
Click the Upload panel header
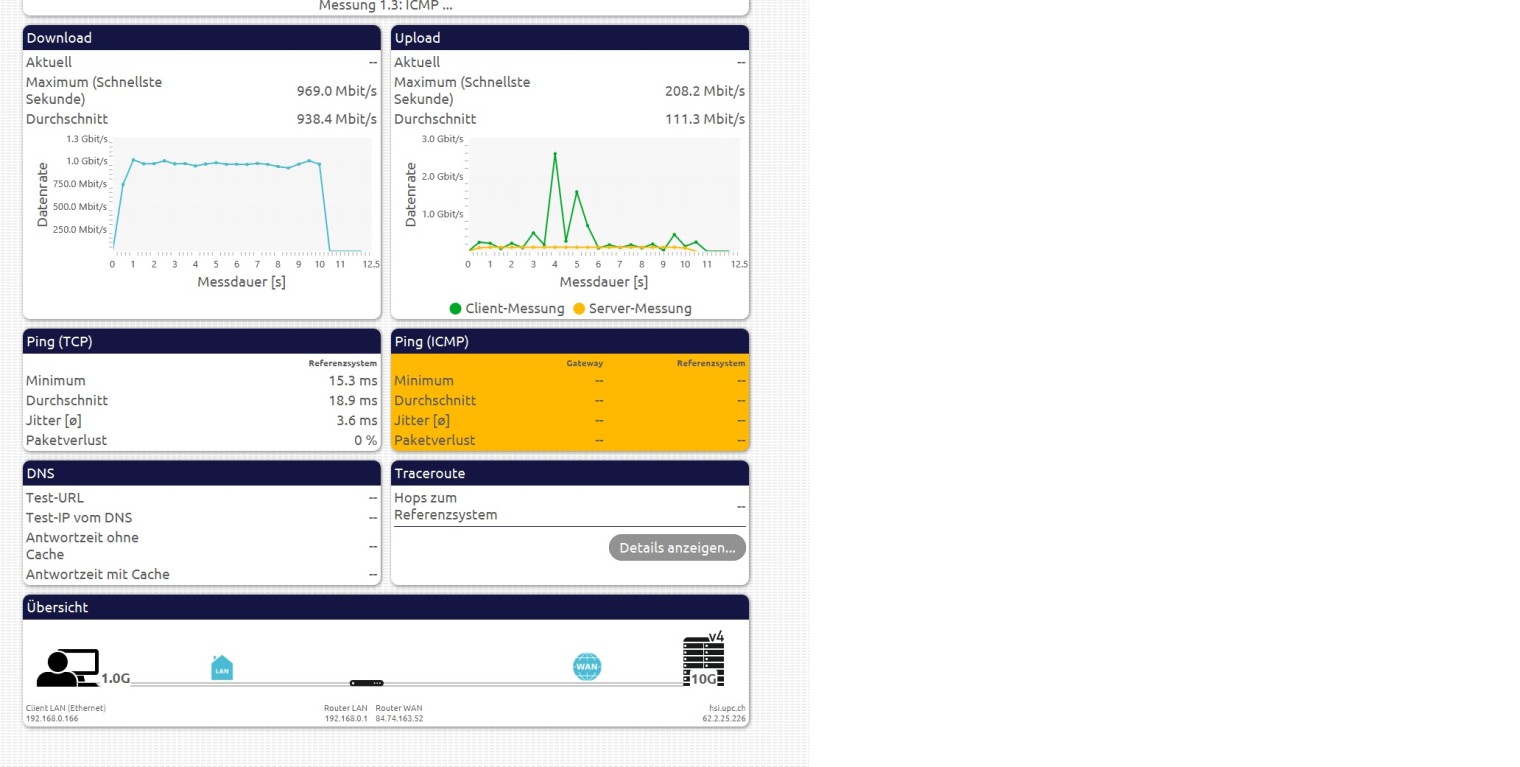coord(569,38)
